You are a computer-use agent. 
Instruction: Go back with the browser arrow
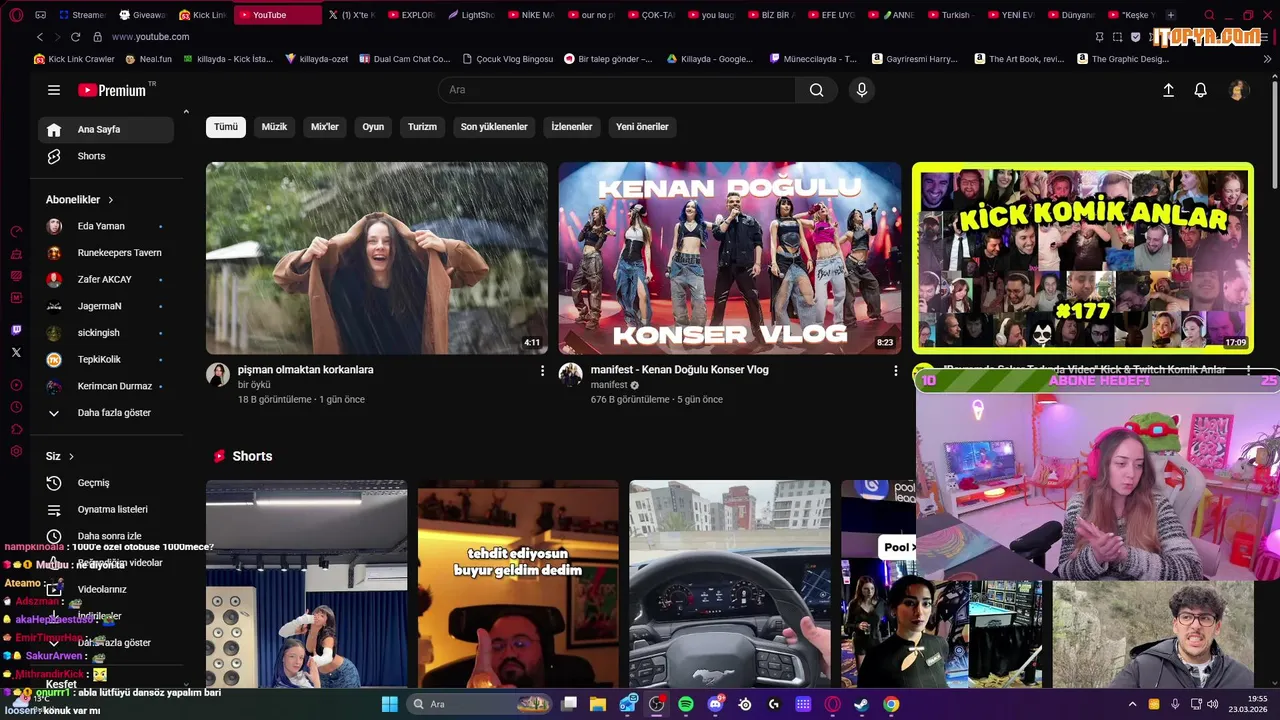point(40,37)
